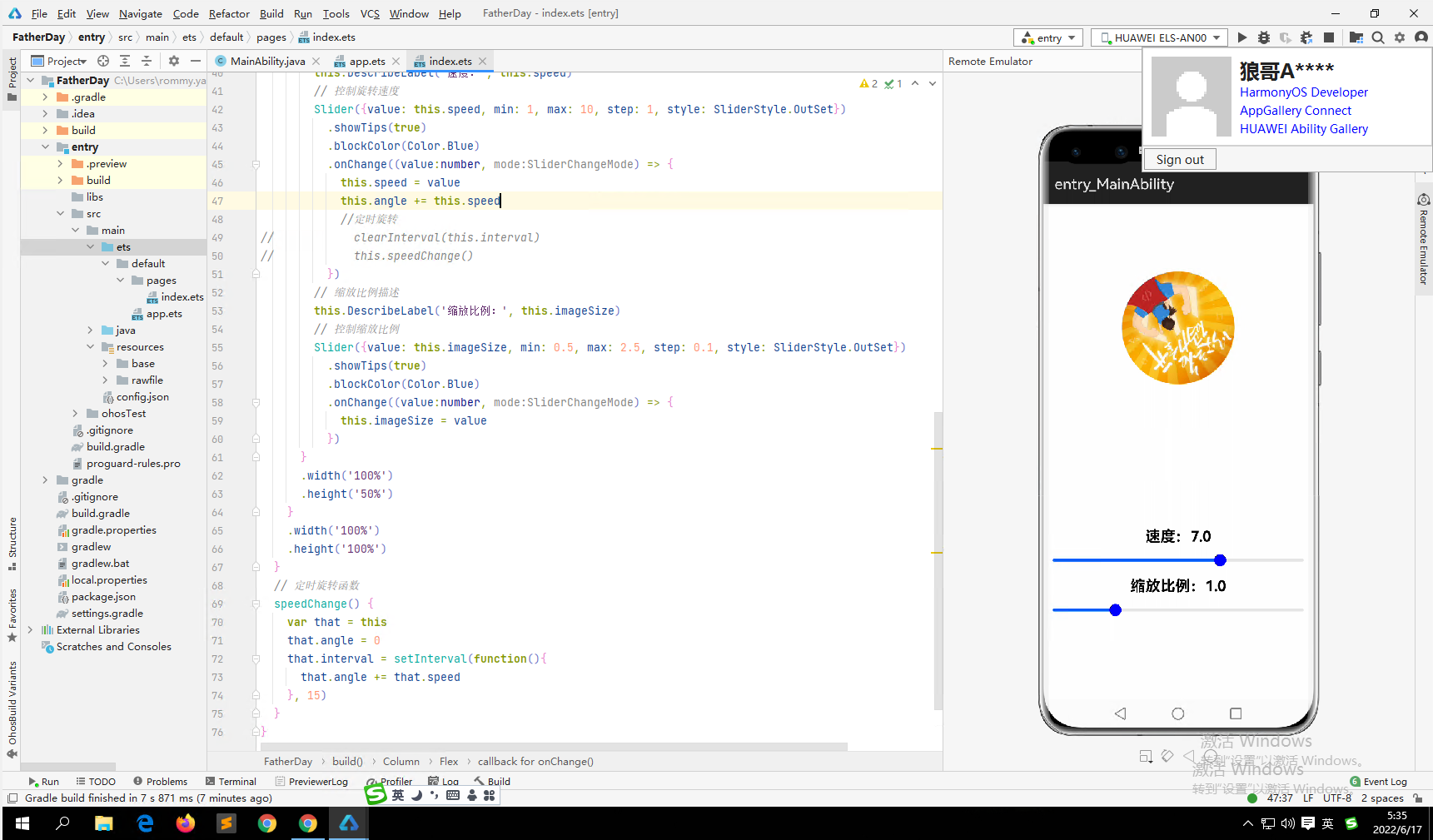This screenshot has height=840, width=1433.
Task: Select opened file locate icon in Project panel
Action: click(x=103, y=61)
